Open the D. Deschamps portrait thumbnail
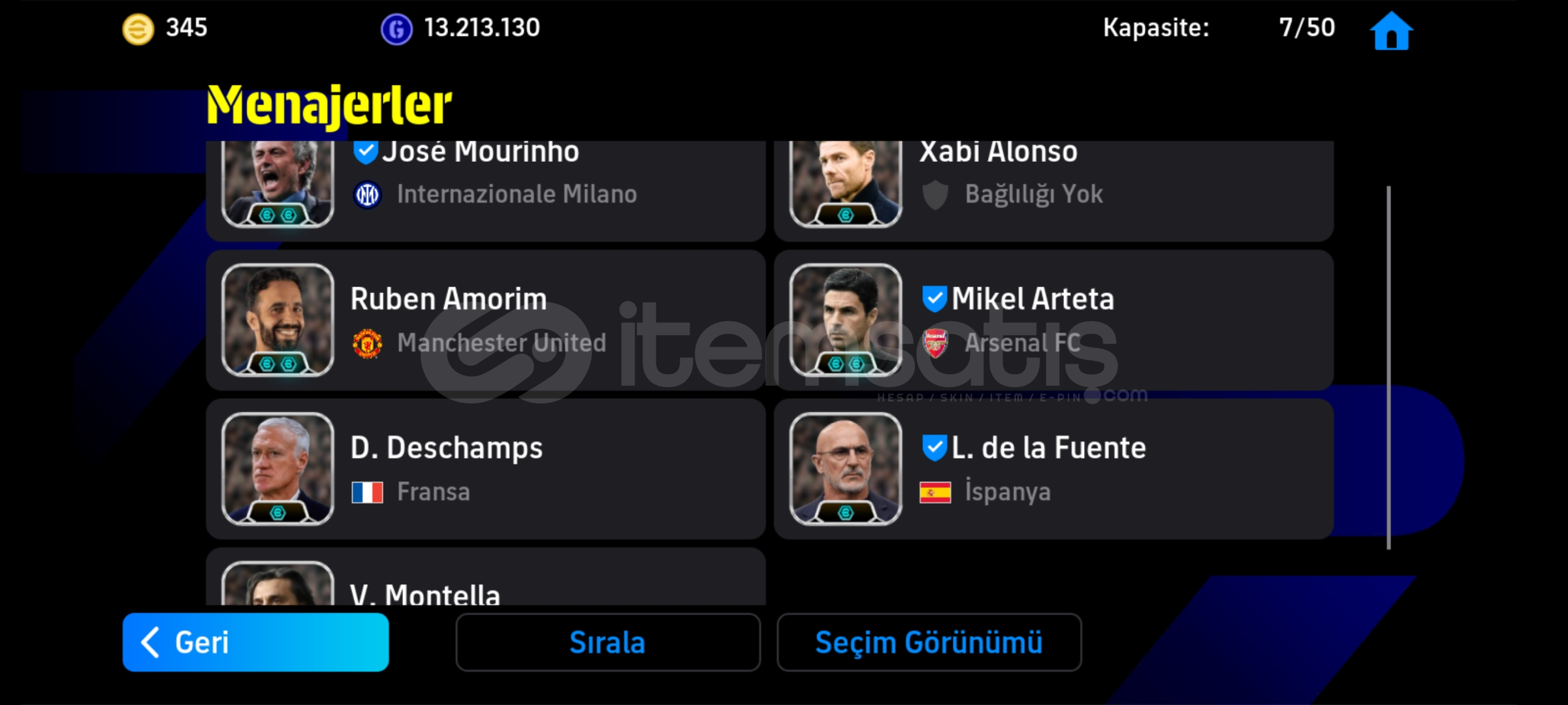This screenshot has height=705, width=1568. click(278, 469)
